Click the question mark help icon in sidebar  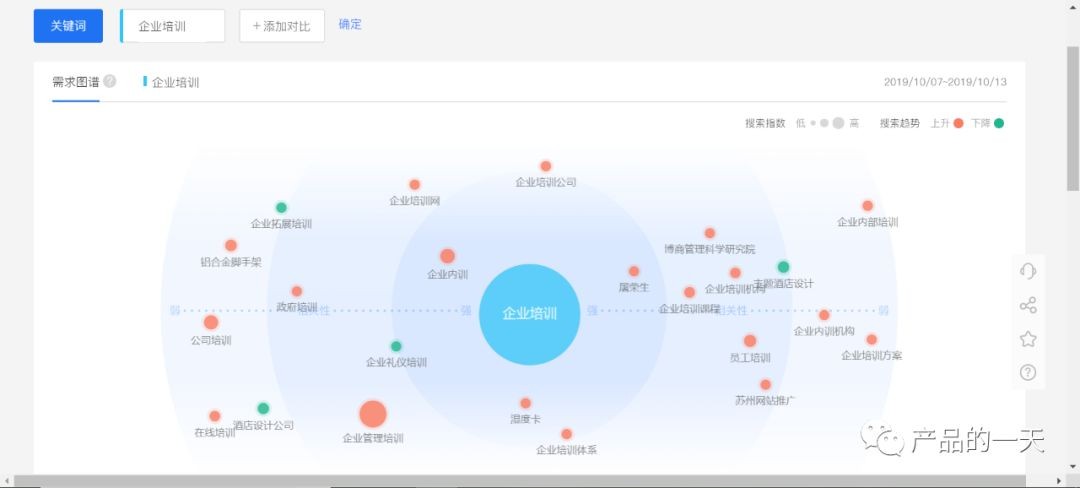pyautogui.click(x=1027, y=373)
